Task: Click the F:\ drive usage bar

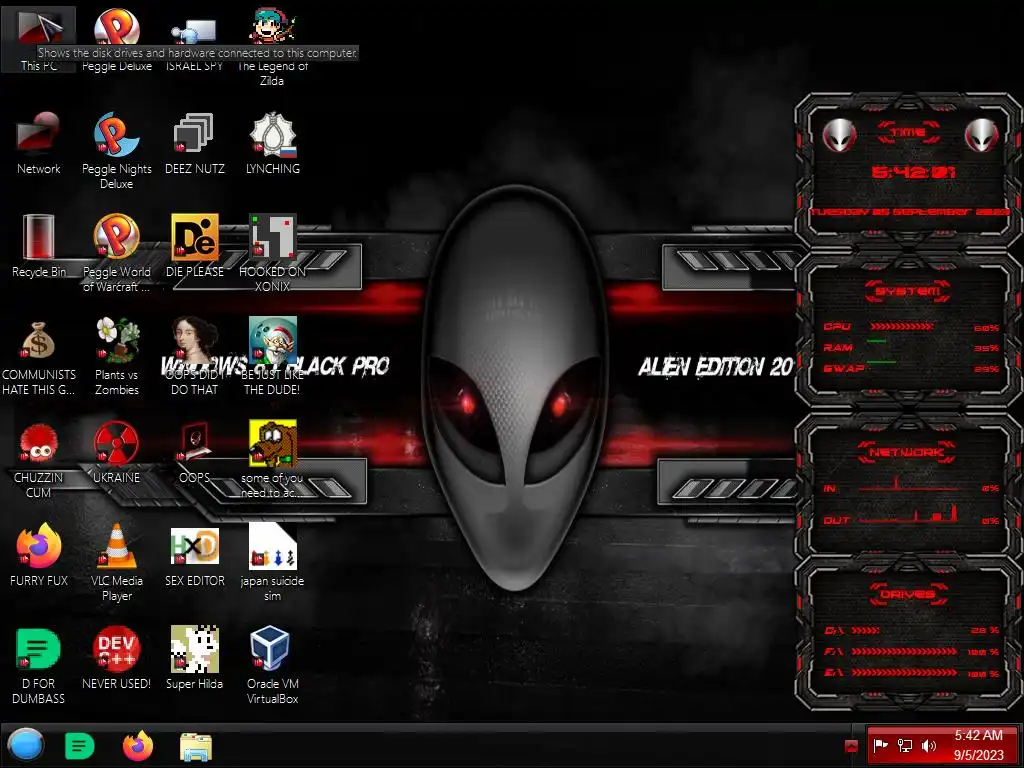Action: [904, 651]
